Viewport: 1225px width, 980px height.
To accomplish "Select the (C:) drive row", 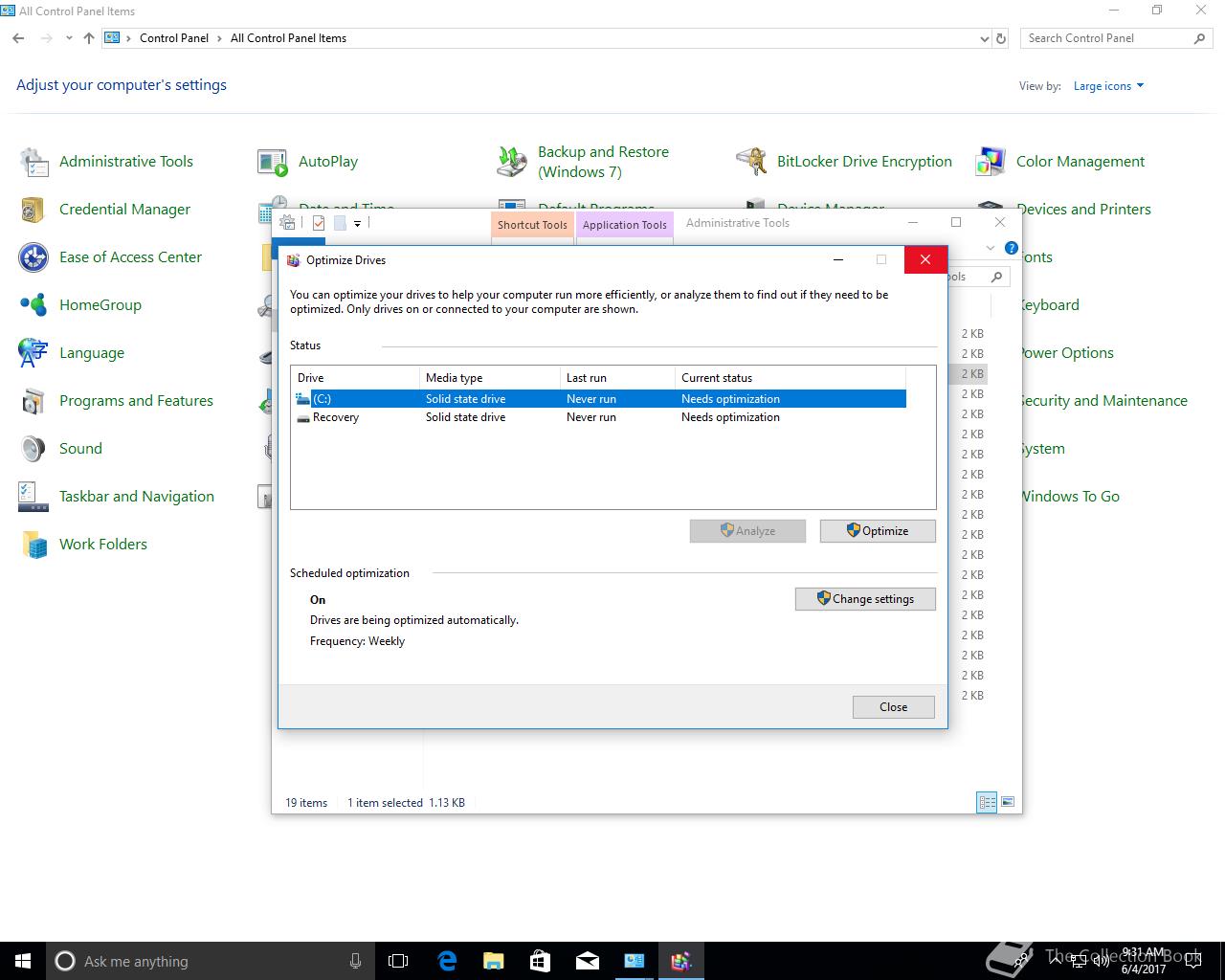I will 600,399.
